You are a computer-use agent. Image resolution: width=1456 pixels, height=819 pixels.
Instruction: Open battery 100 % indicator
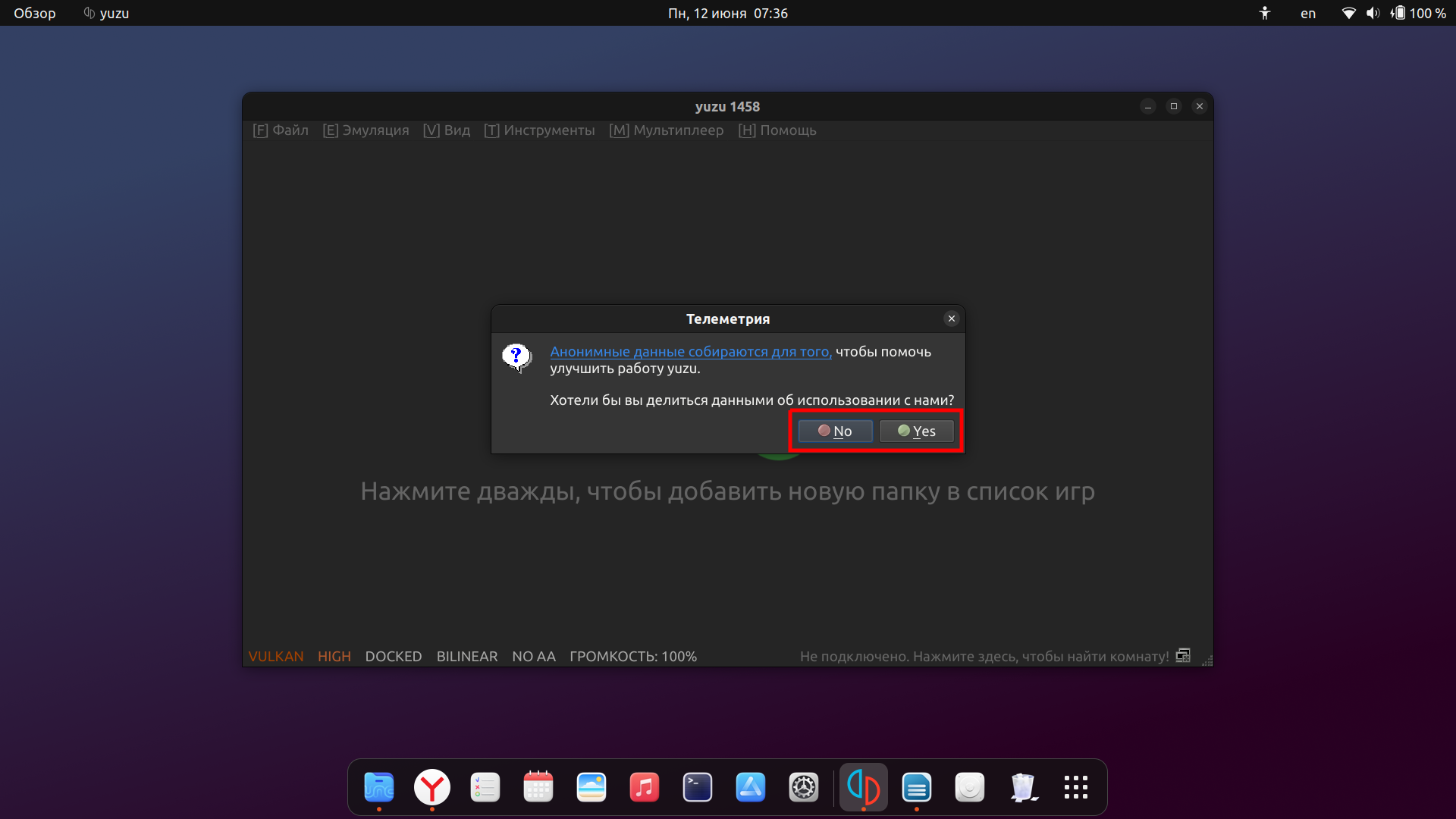tap(1418, 13)
